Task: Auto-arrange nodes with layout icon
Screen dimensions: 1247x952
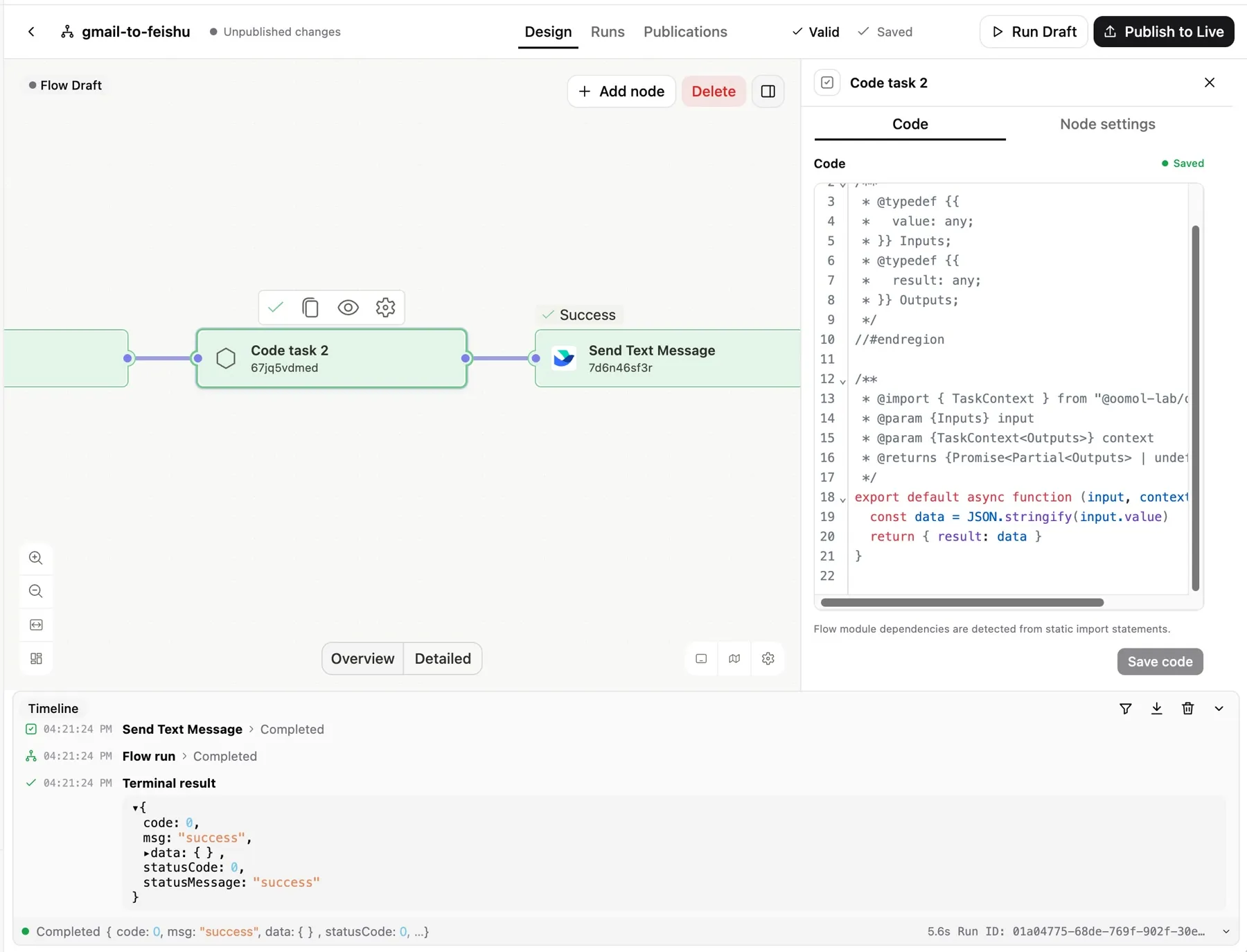Action: (x=36, y=658)
